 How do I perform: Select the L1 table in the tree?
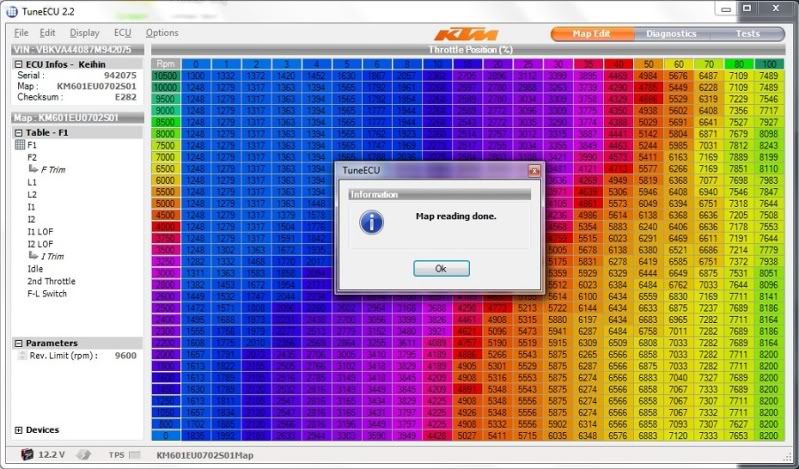32,182
